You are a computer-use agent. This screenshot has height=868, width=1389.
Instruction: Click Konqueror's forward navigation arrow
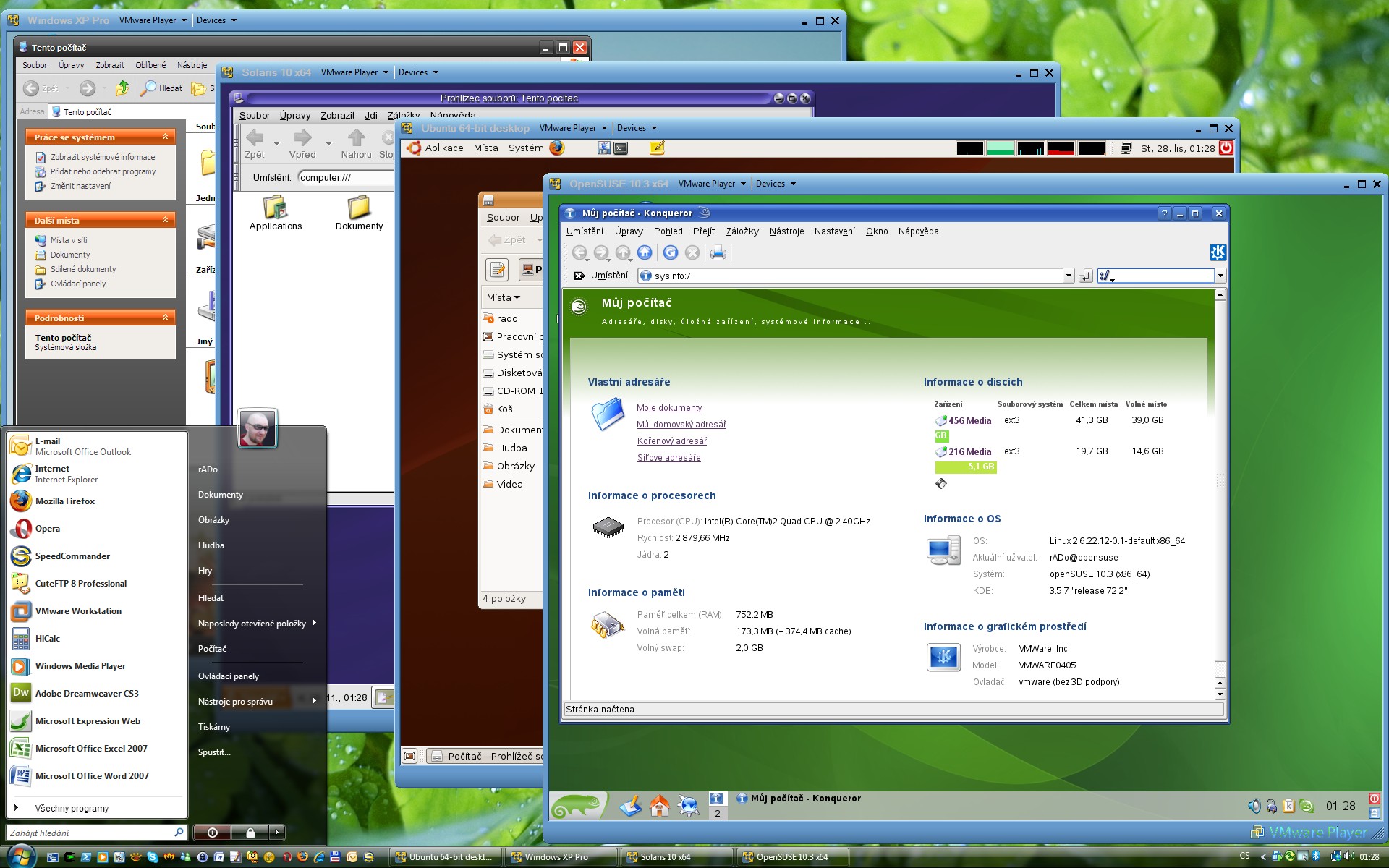601,252
